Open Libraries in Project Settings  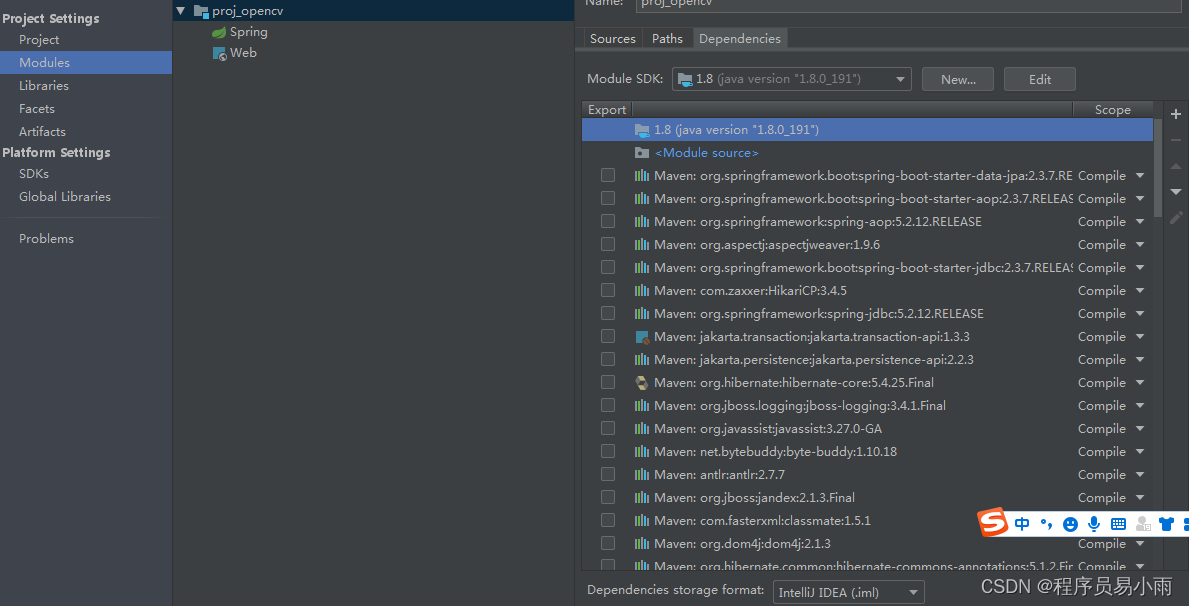(x=44, y=86)
